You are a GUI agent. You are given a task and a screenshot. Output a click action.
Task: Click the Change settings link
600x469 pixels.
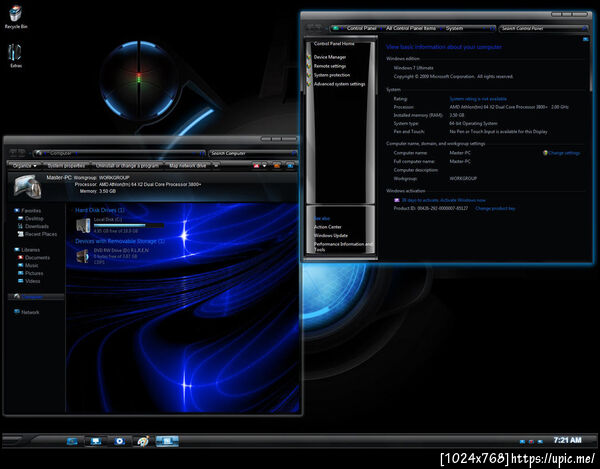(564, 153)
